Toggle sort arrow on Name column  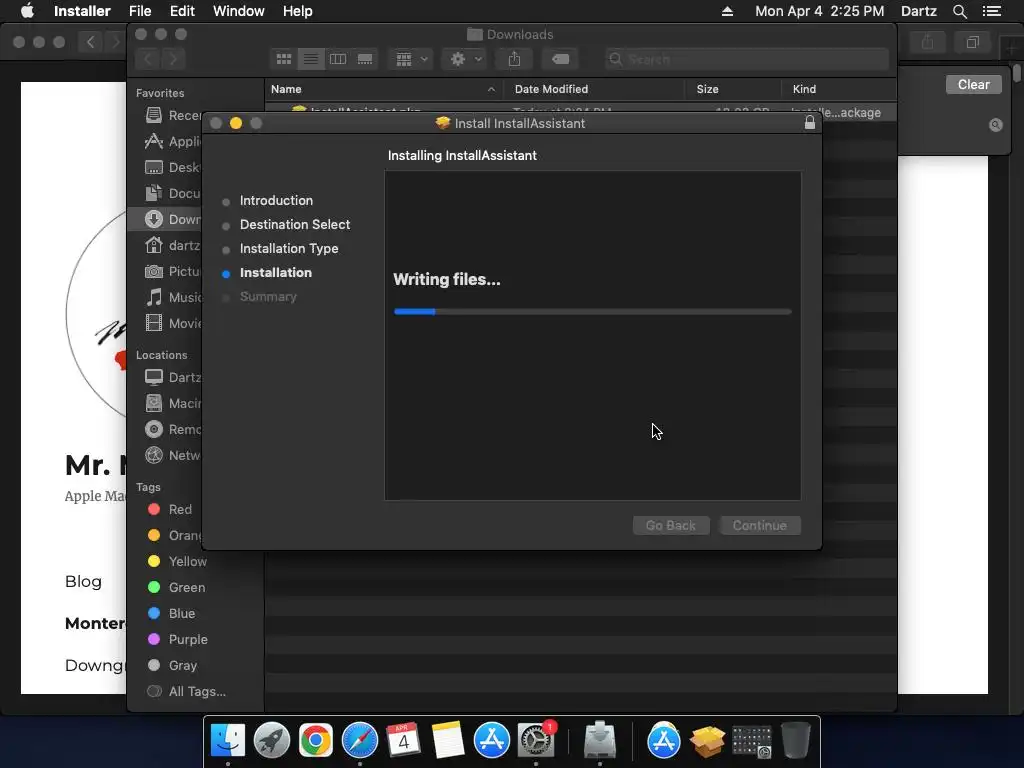(491, 89)
